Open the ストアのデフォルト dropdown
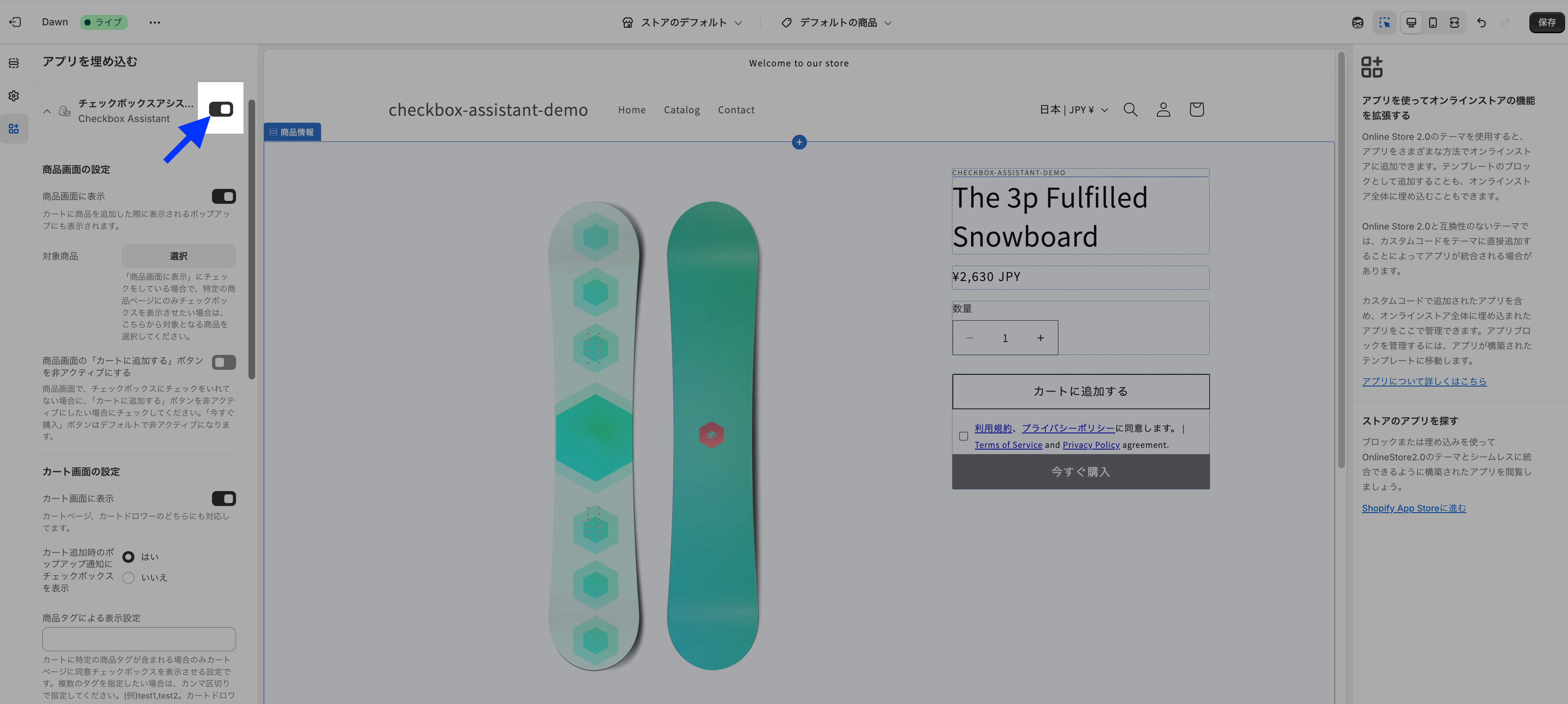 point(682,22)
